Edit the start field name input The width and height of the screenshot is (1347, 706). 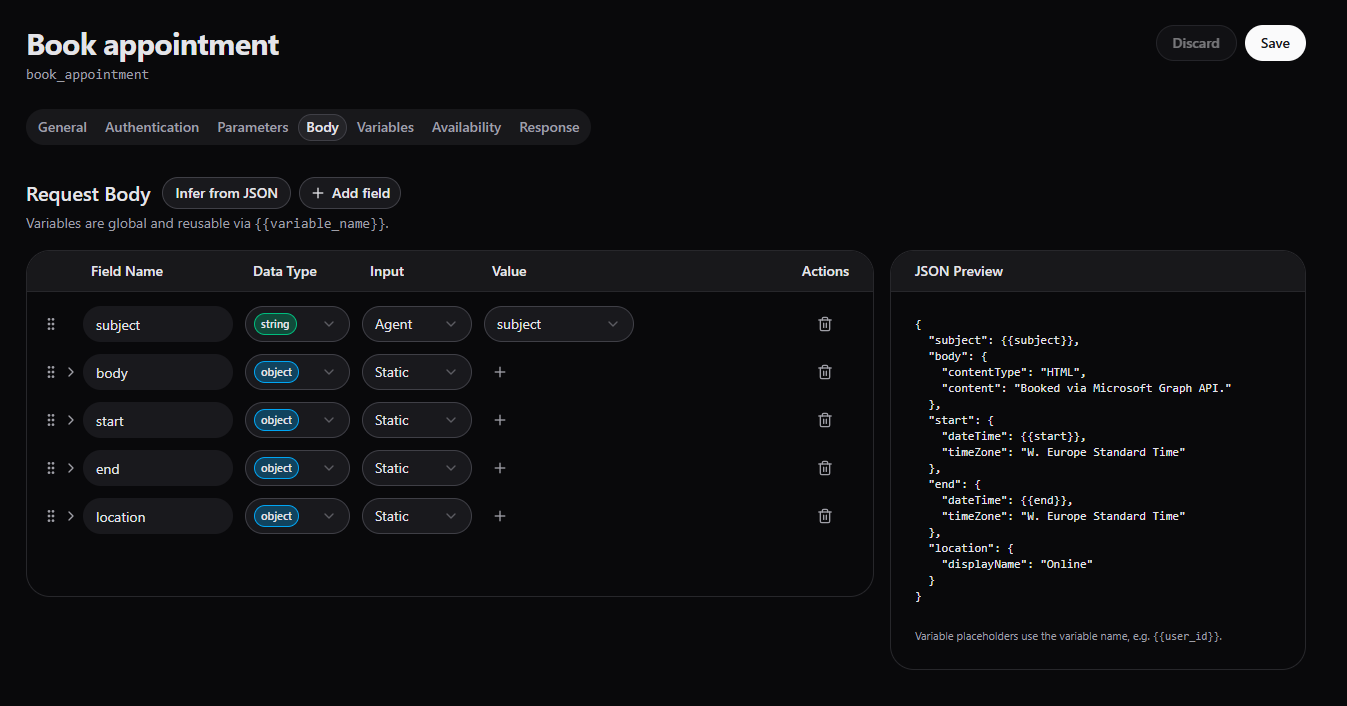[157, 421]
